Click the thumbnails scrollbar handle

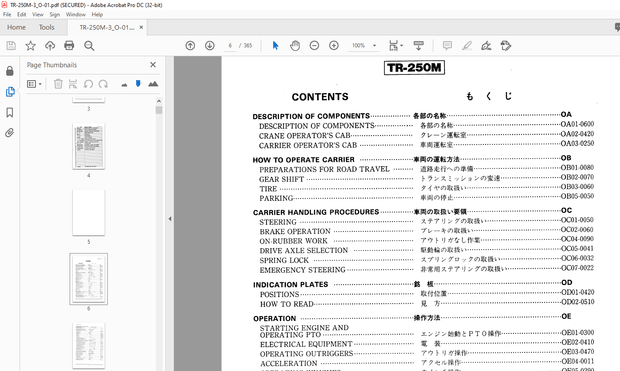point(159,110)
